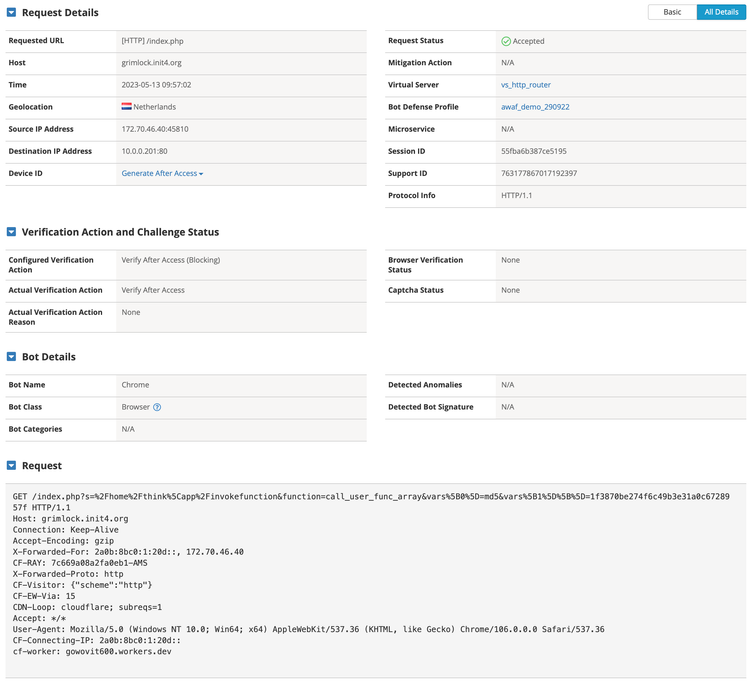The image size is (750, 682).
Task: Click the raw HTTP request text box
Action: [x=376, y=578]
